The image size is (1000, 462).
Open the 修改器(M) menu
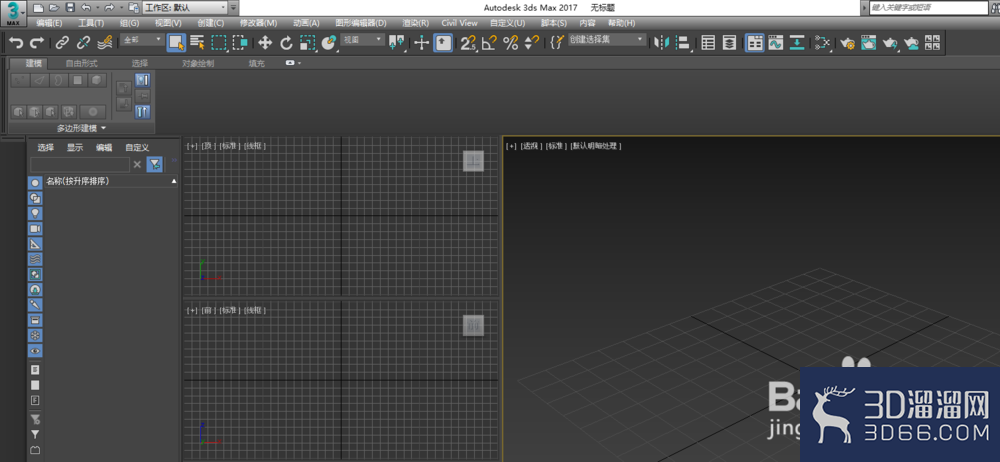258,23
